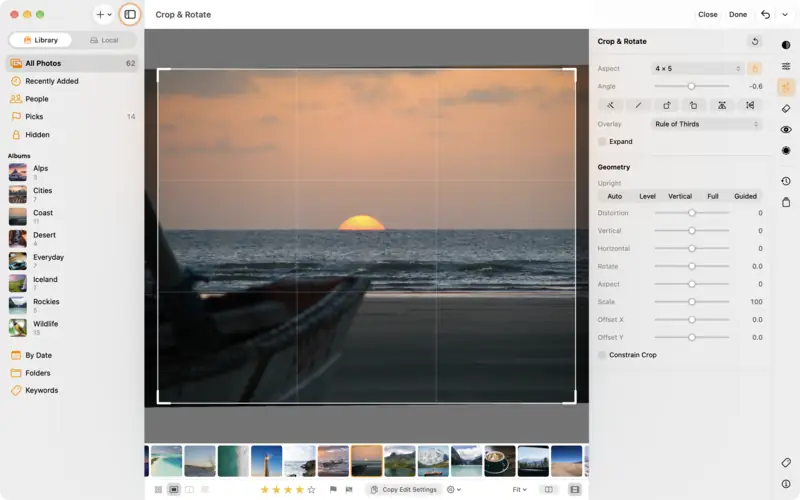Image resolution: width=800 pixels, height=500 pixels.
Task: Select the coffee cup thumbnail in filmstrip
Action: tap(499, 461)
